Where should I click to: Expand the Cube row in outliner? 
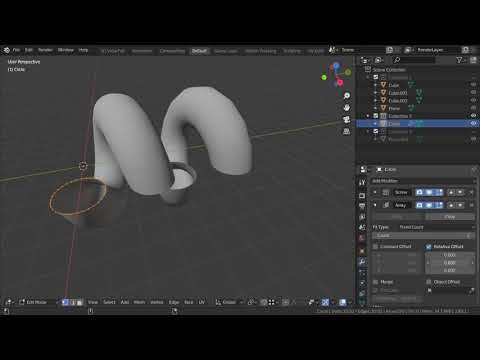pos(375,85)
